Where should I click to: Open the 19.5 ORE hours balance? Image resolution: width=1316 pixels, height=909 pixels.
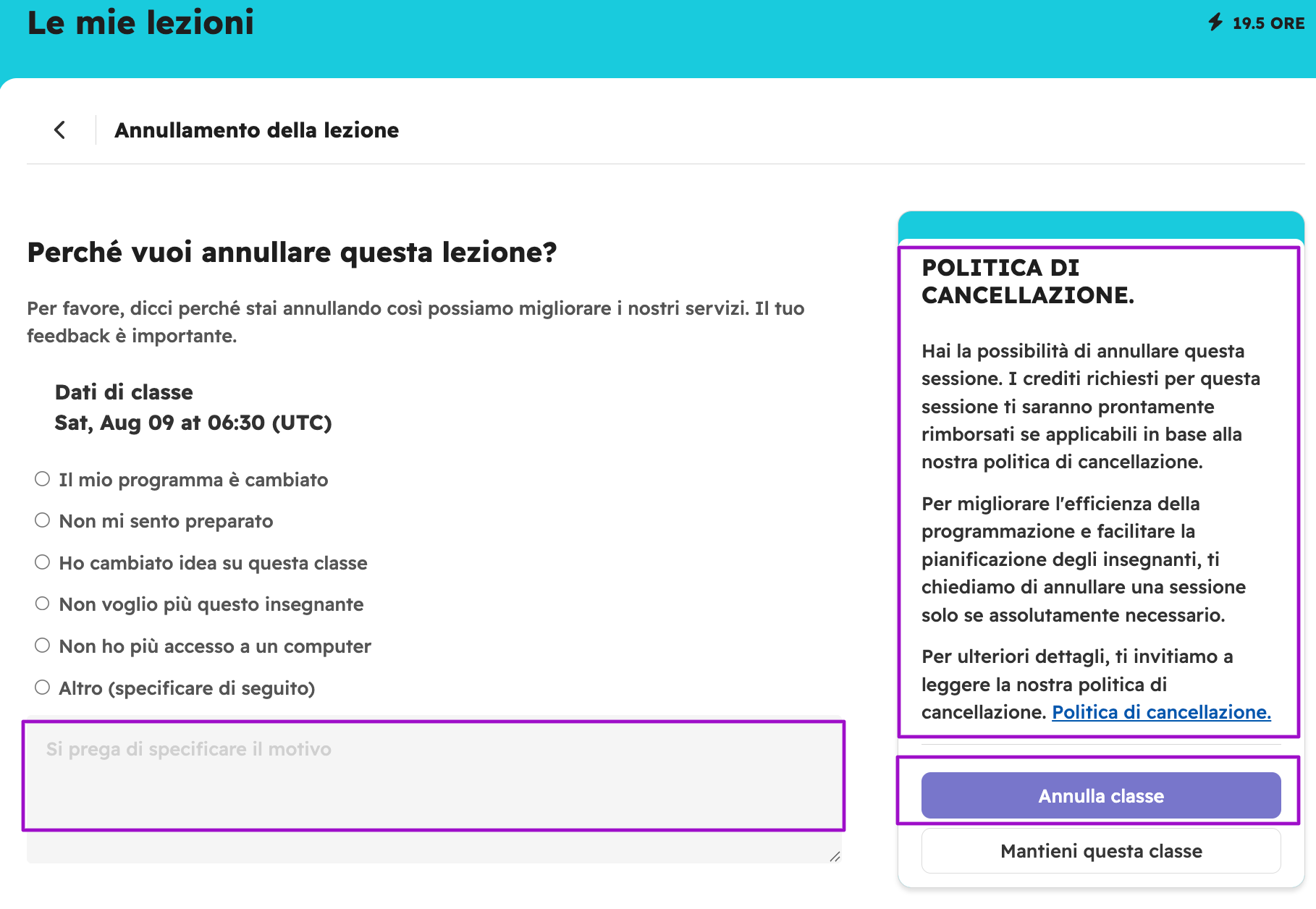(x=1268, y=23)
